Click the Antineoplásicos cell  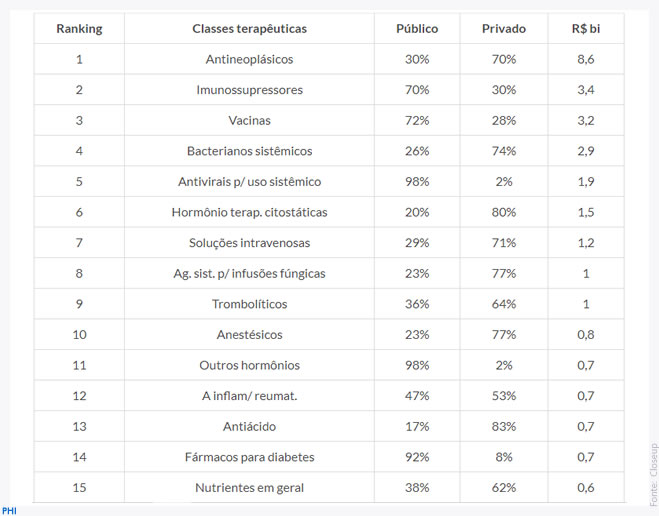249,59
